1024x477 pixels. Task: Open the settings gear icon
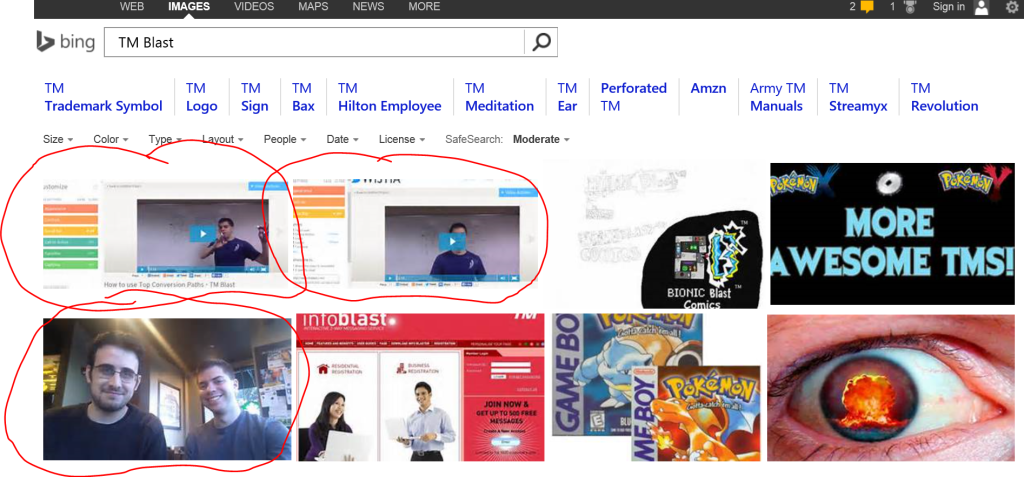tap(1012, 7)
